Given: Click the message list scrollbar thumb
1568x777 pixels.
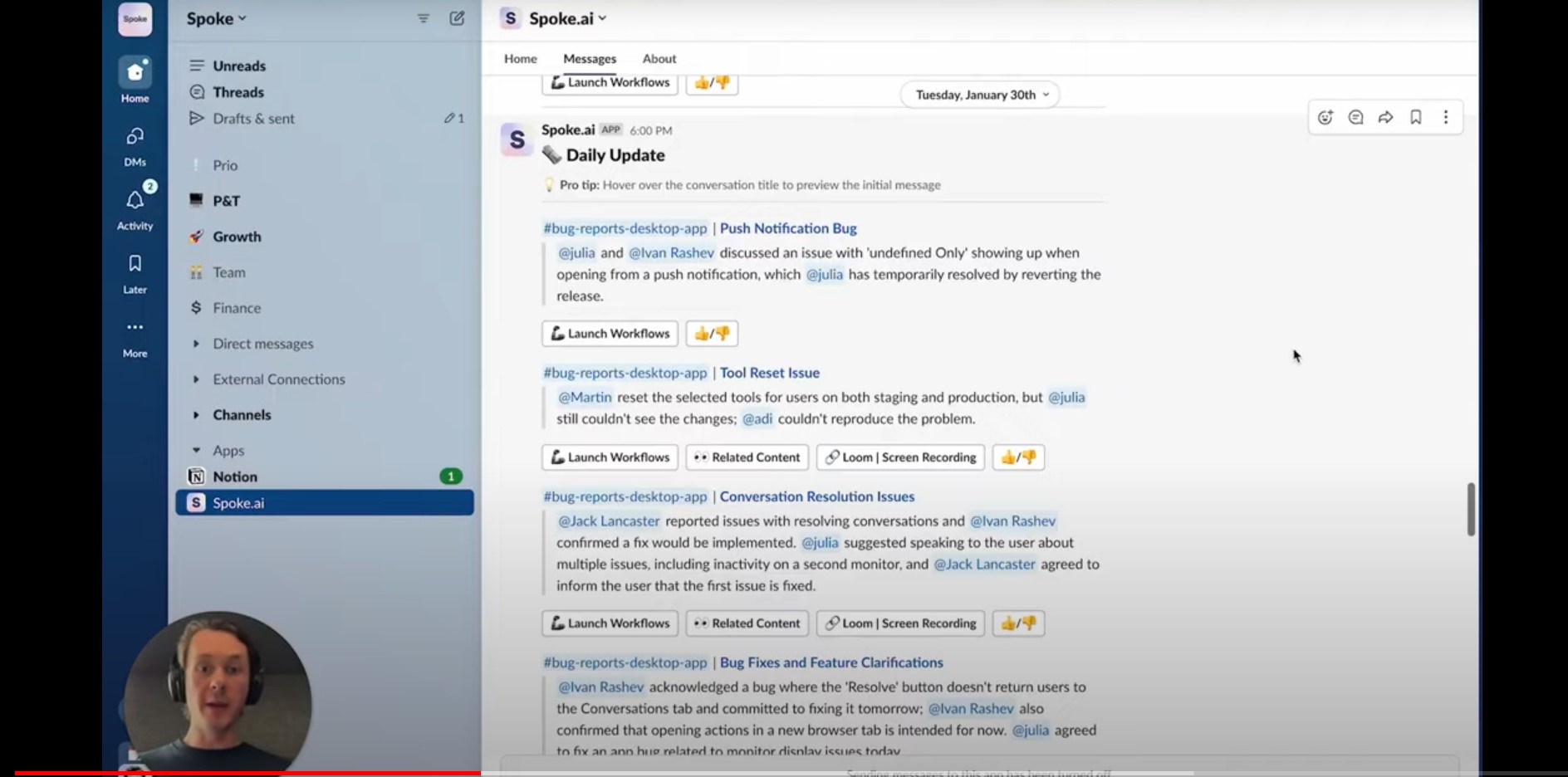Looking at the screenshot, I should [1471, 509].
